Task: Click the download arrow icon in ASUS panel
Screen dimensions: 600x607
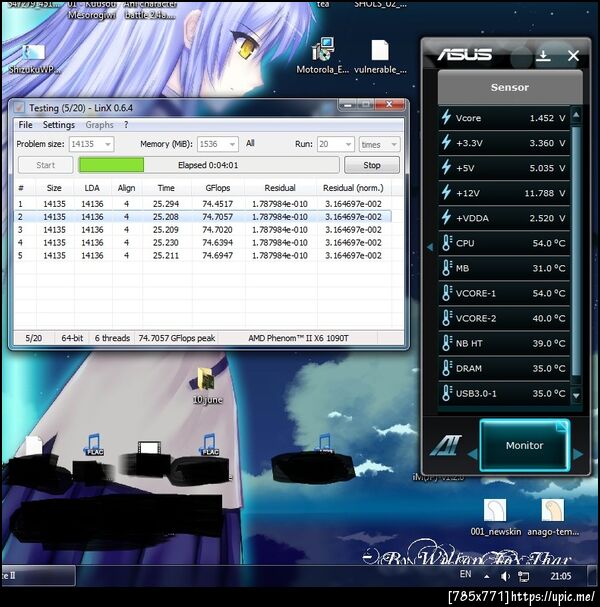Action: point(543,56)
